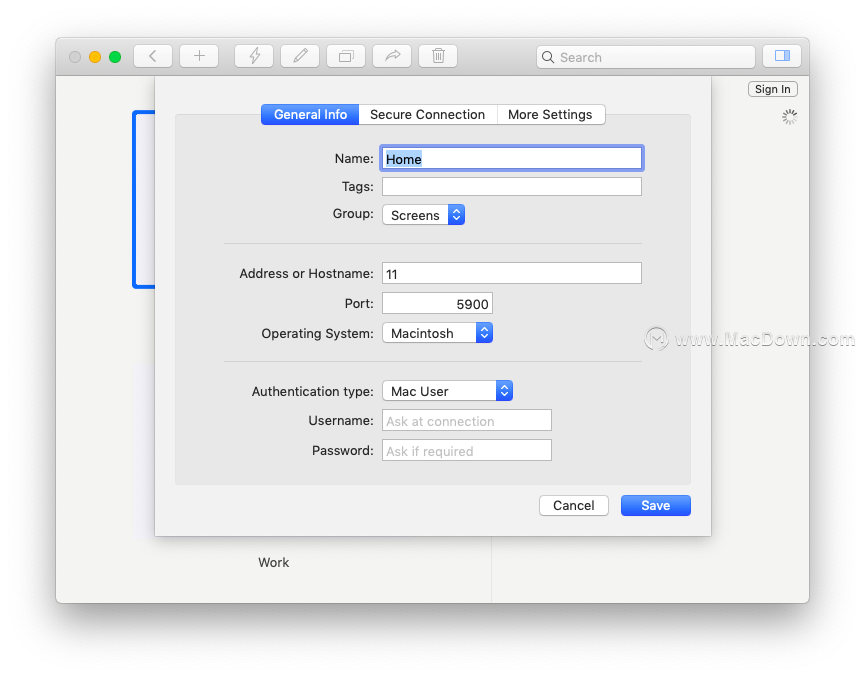Click the empty Tags field

(512, 186)
